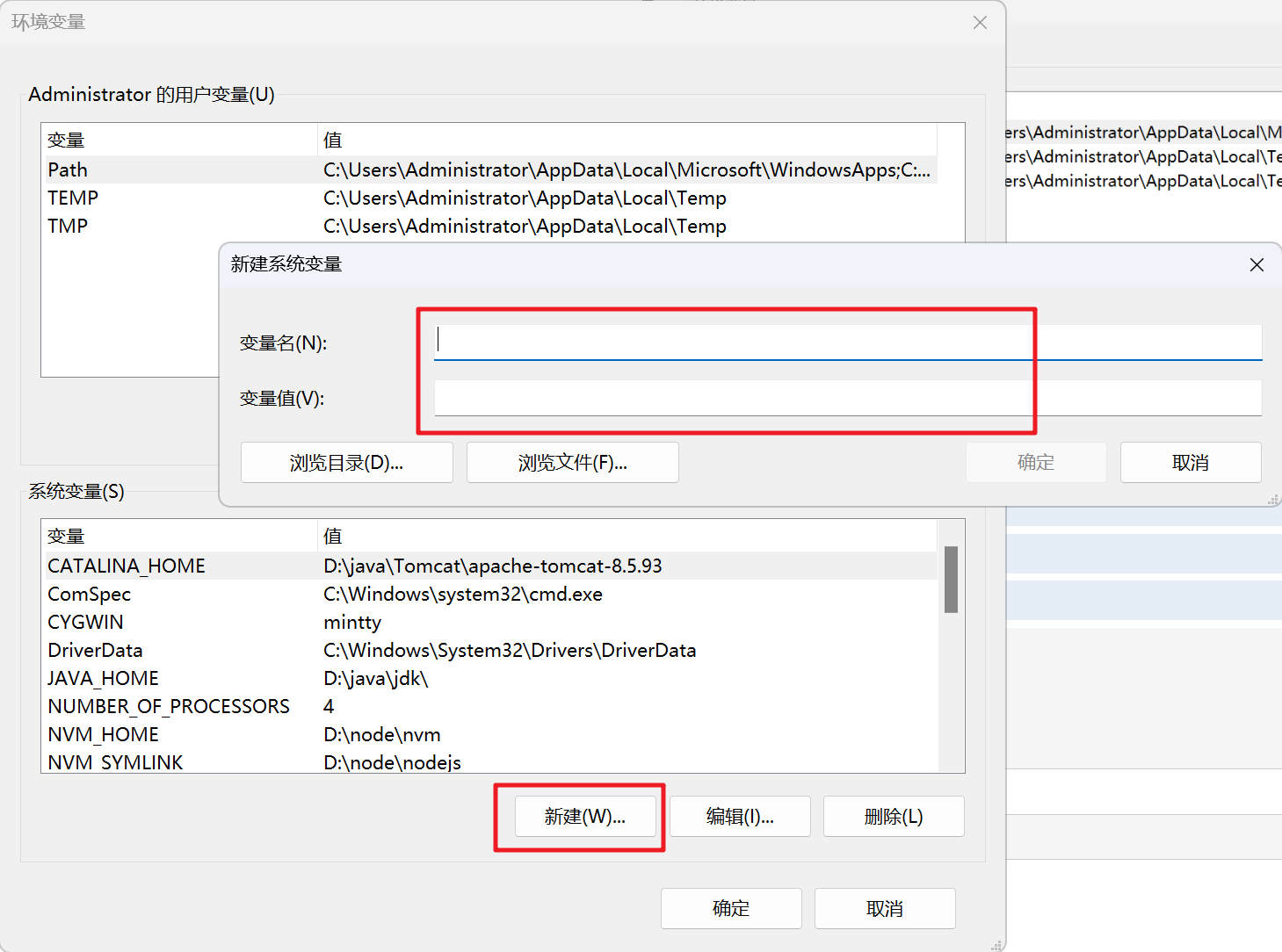Click the 变量名(N) input field
Viewport: 1282px width, 952px height.
847,342
